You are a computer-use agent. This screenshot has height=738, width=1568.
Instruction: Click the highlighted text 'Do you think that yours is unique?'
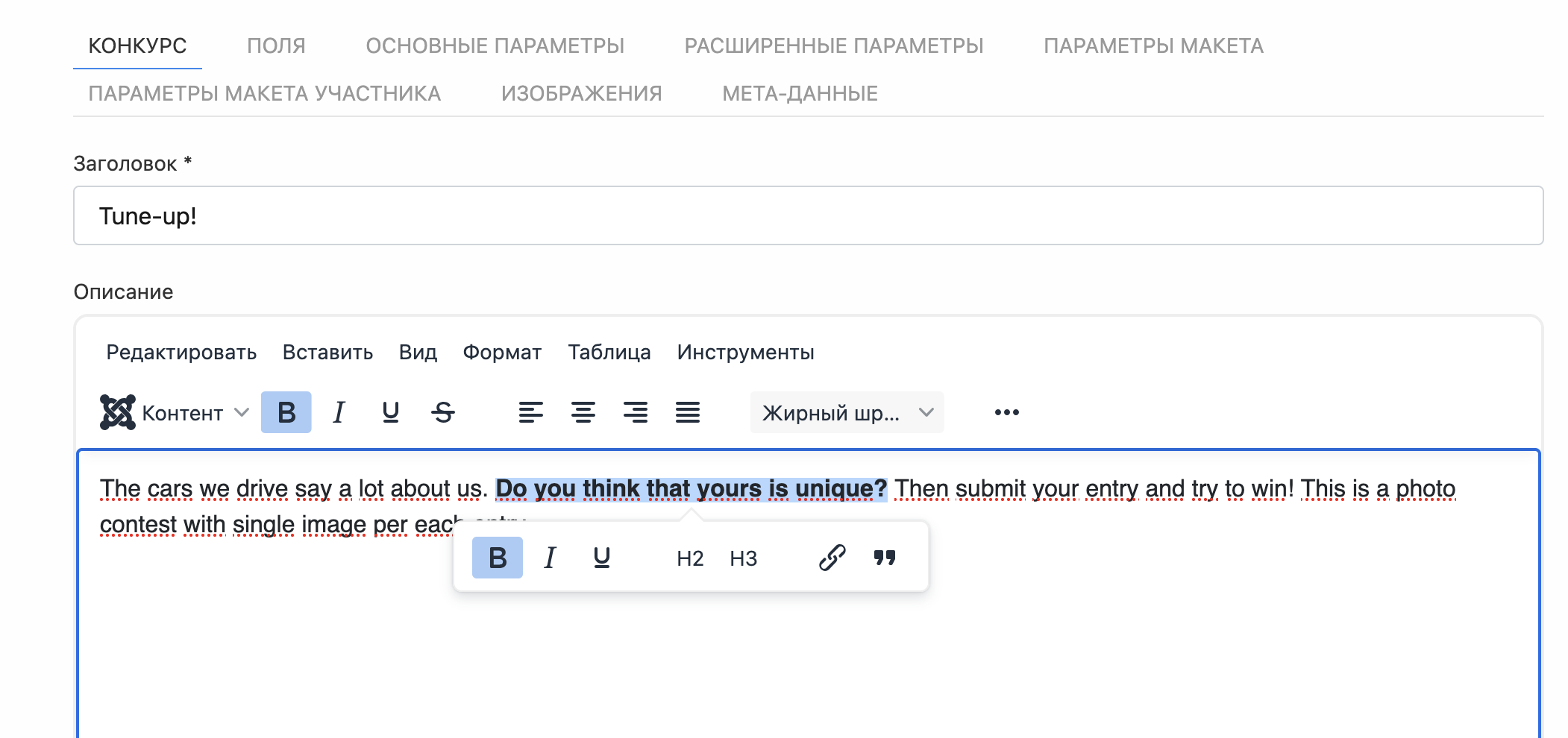pos(692,489)
